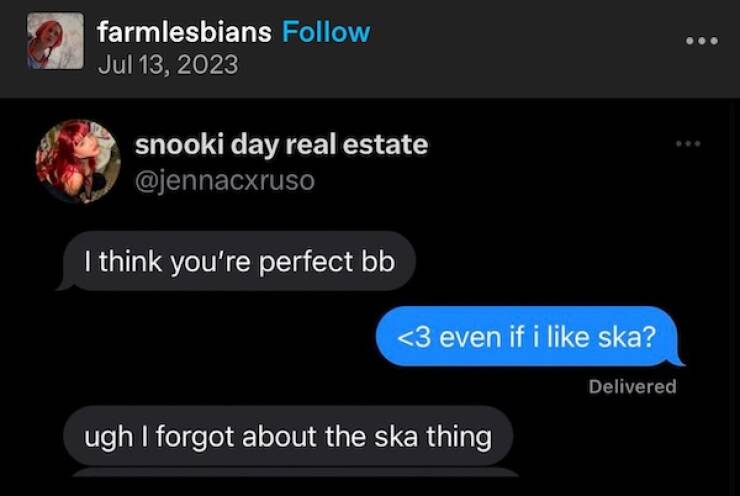Image resolution: width=740 pixels, height=496 pixels.
Task: Click the @jennacxruso handle
Action: (x=225, y=181)
